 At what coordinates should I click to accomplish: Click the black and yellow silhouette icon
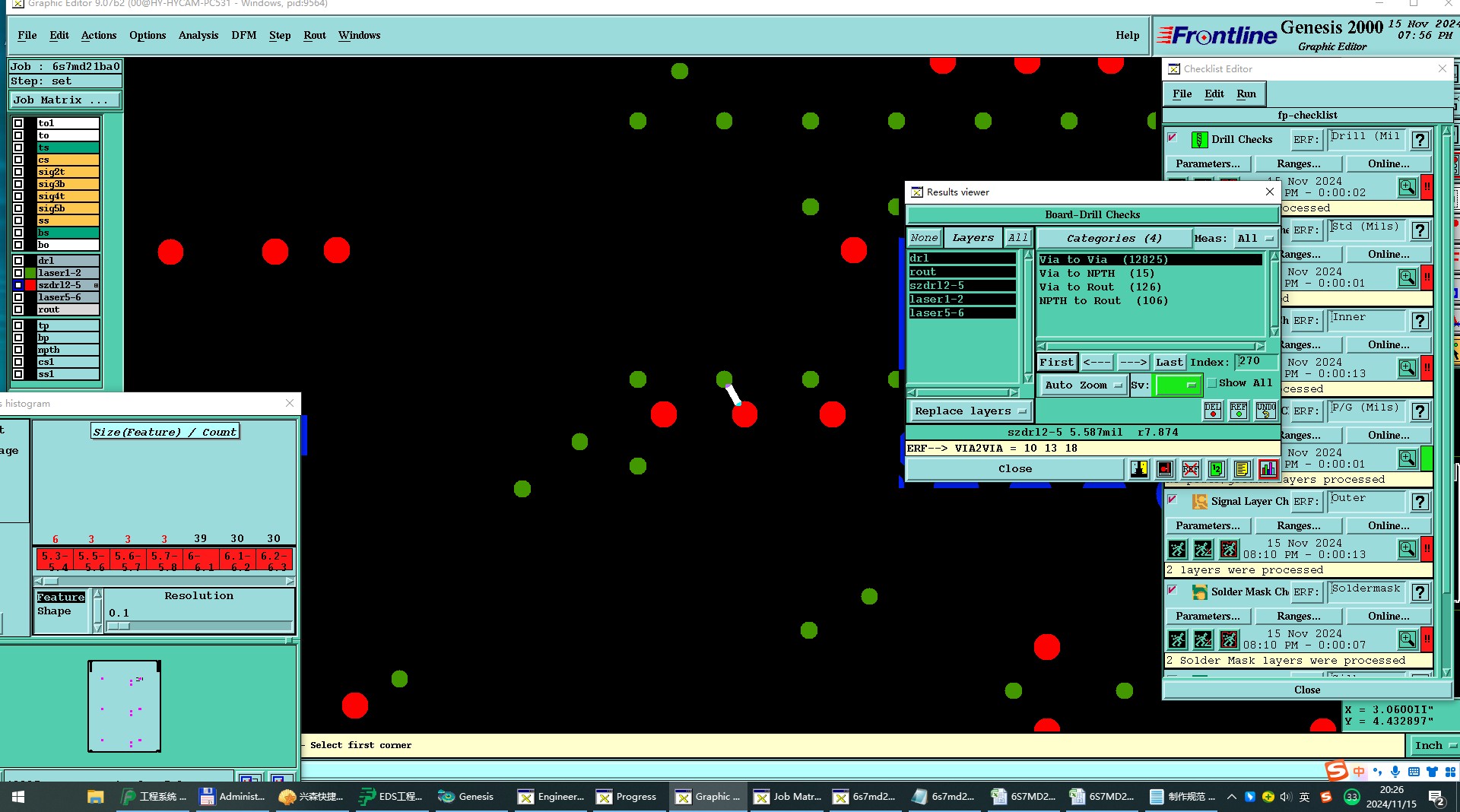(x=1139, y=469)
